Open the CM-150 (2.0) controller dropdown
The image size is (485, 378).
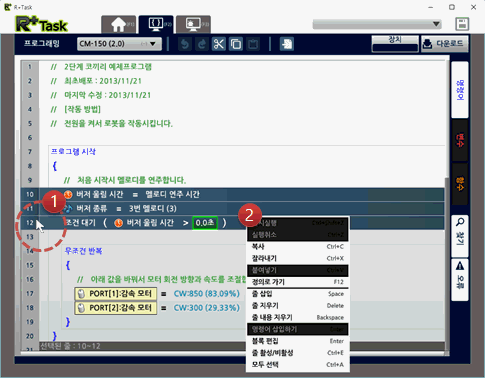coord(119,44)
